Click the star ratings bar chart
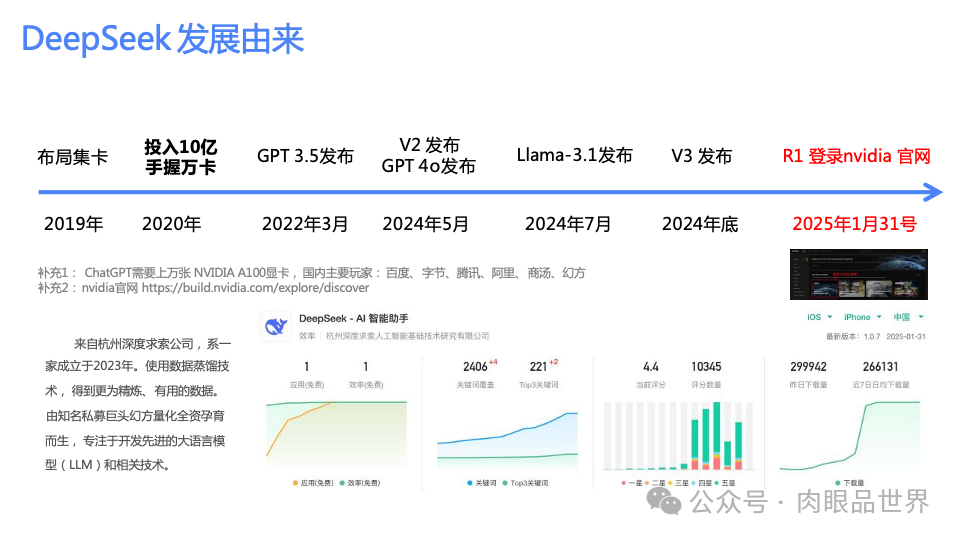This screenshot has width=960, height=540. (x=678, y=435)
